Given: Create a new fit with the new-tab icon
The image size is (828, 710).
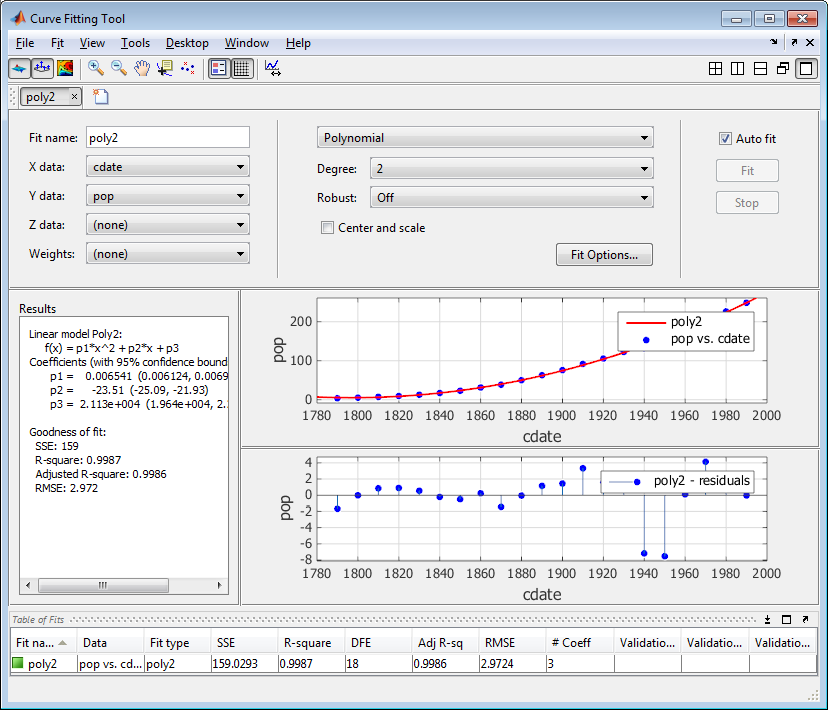Looking at the screenshot, I should [x=101, y=97].
